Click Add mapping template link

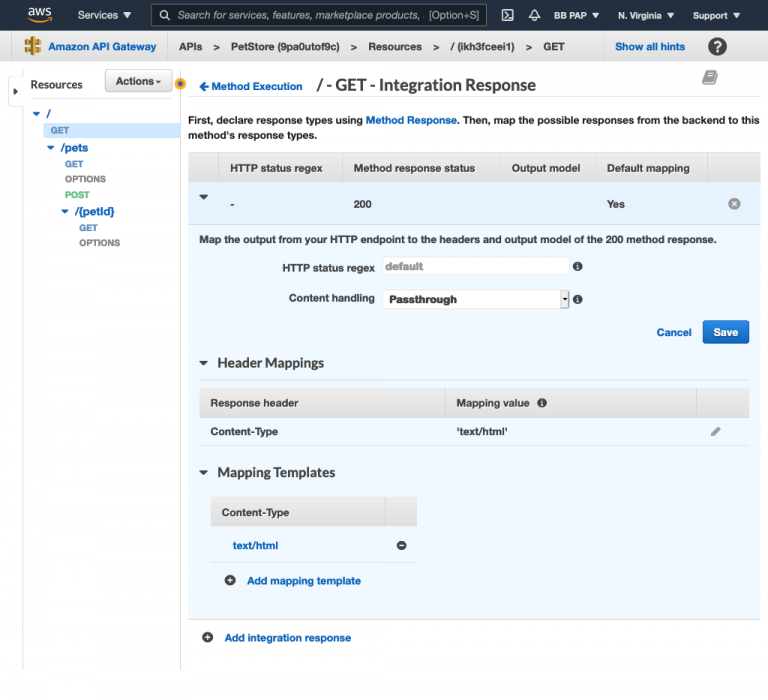tap(304, 580)
